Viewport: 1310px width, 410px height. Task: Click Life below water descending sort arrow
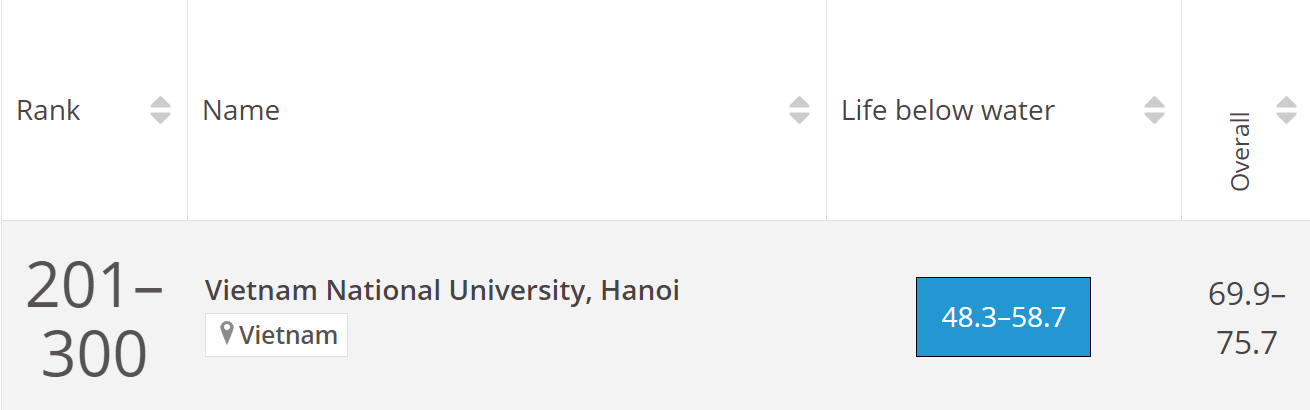(1154, 118)
